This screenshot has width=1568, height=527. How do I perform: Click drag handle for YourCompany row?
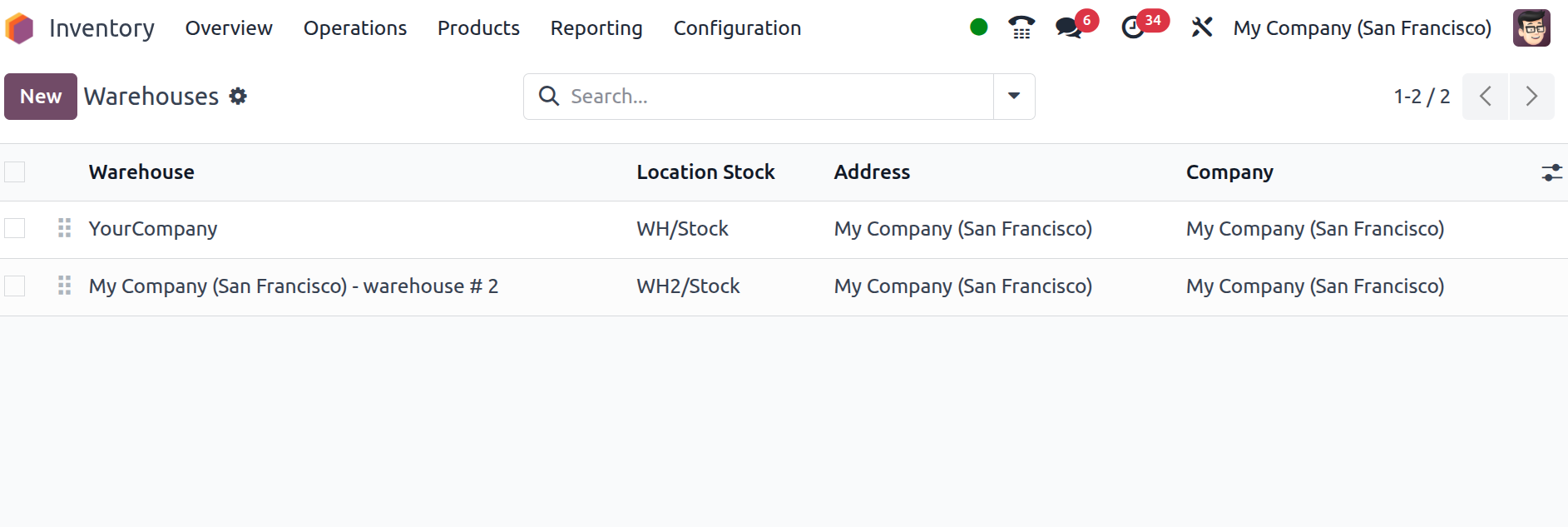click(64, 228)
